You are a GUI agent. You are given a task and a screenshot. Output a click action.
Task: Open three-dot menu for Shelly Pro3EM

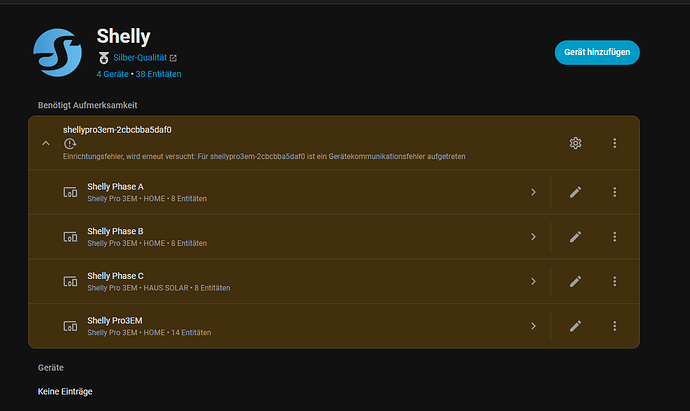tap(614, 326)
